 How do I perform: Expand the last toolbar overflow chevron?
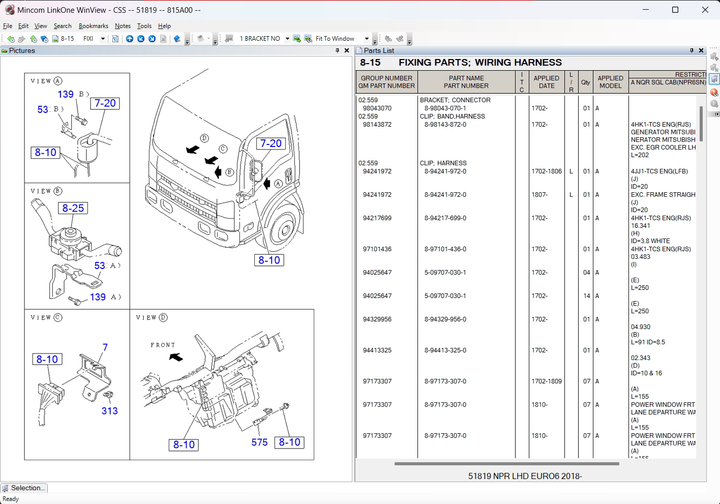tap(410, 41)
